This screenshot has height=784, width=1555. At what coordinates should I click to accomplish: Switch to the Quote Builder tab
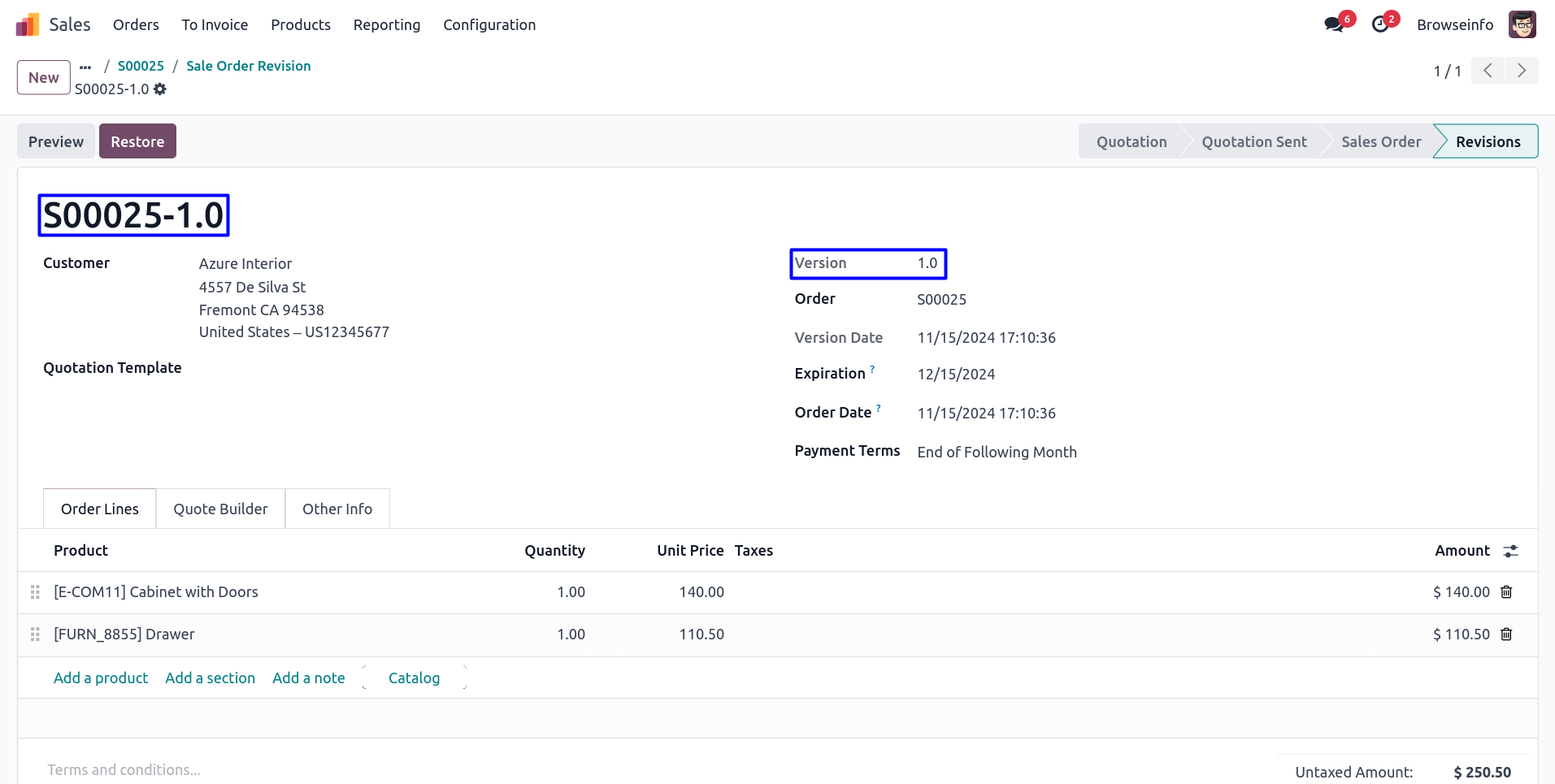pyautogui.click(x=220, y=509)
